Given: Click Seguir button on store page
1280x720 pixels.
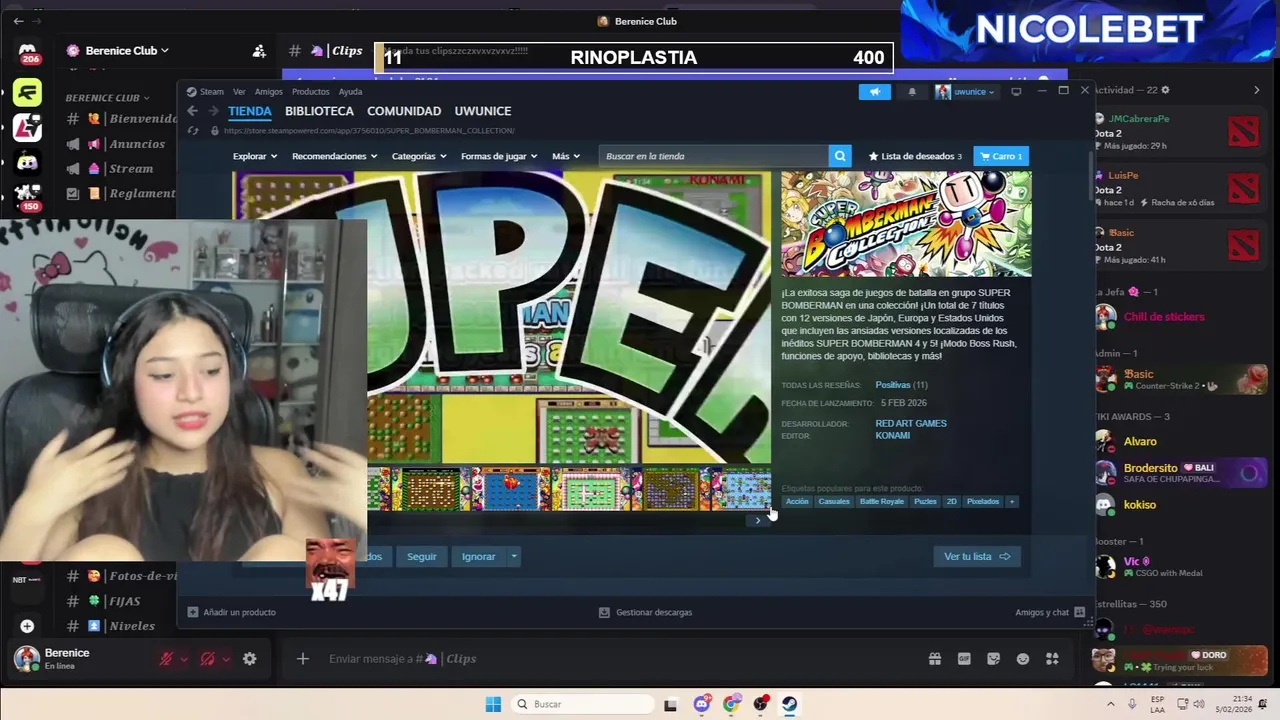Looking at the screenshot, I should click(x=422, y=556).
